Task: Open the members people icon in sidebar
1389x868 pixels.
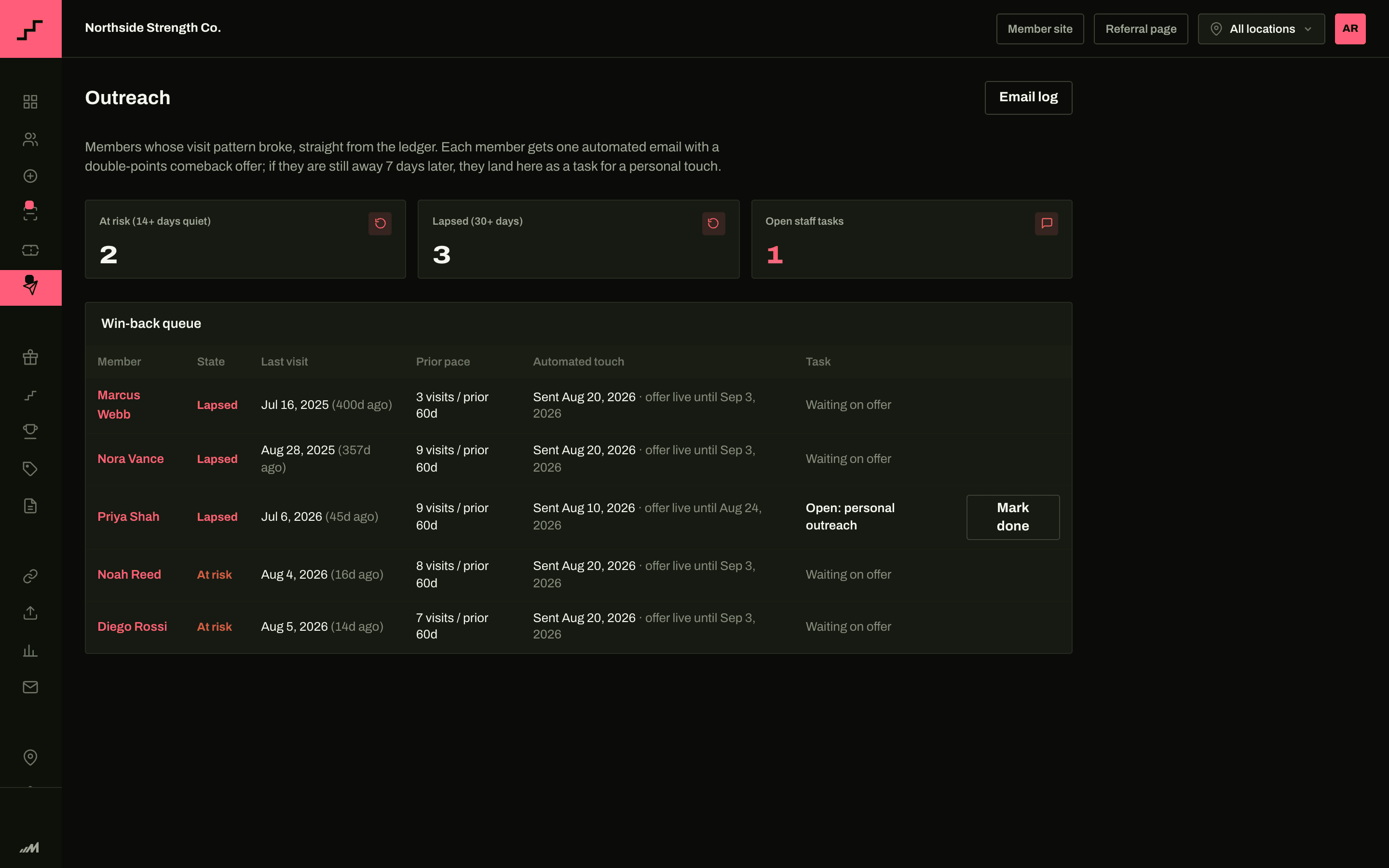Action: point(30,139)
